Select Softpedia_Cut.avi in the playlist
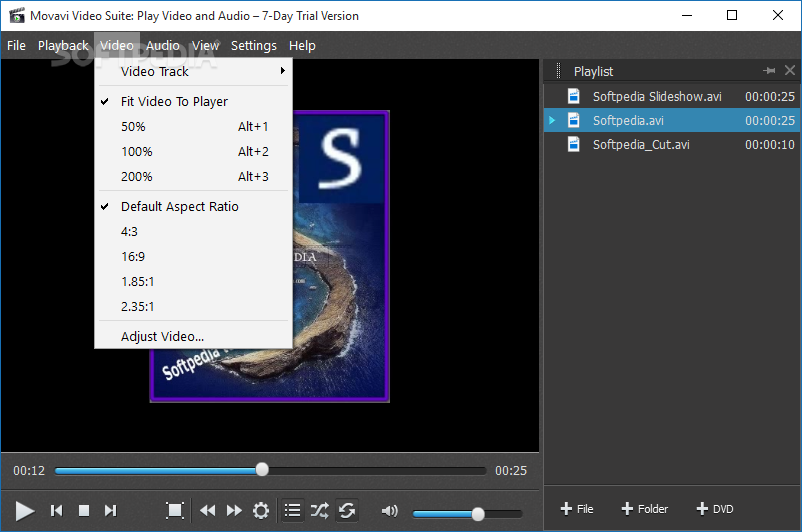 pos(672,144)
